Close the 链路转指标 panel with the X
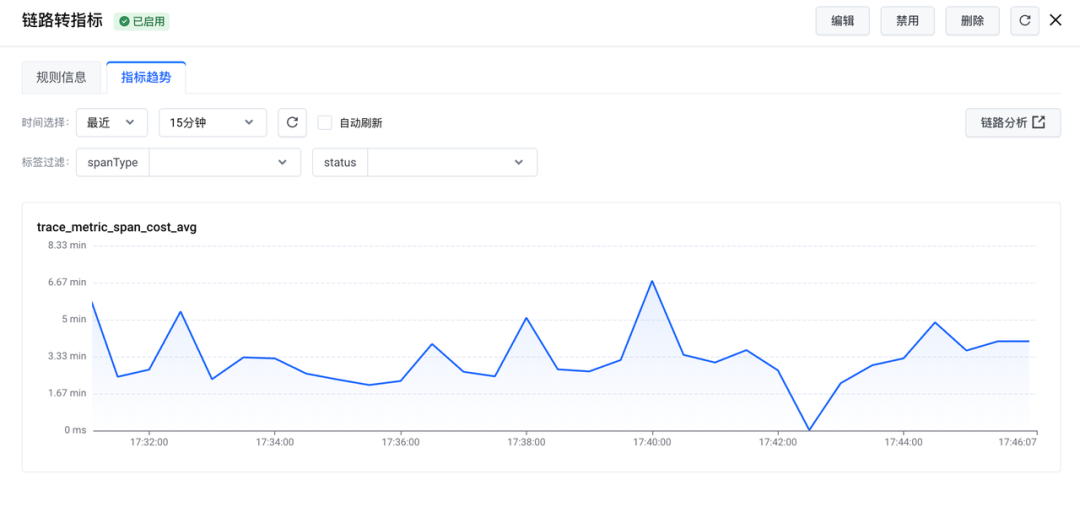Viewport: 1080px width, 523px height. (1055, 20)
